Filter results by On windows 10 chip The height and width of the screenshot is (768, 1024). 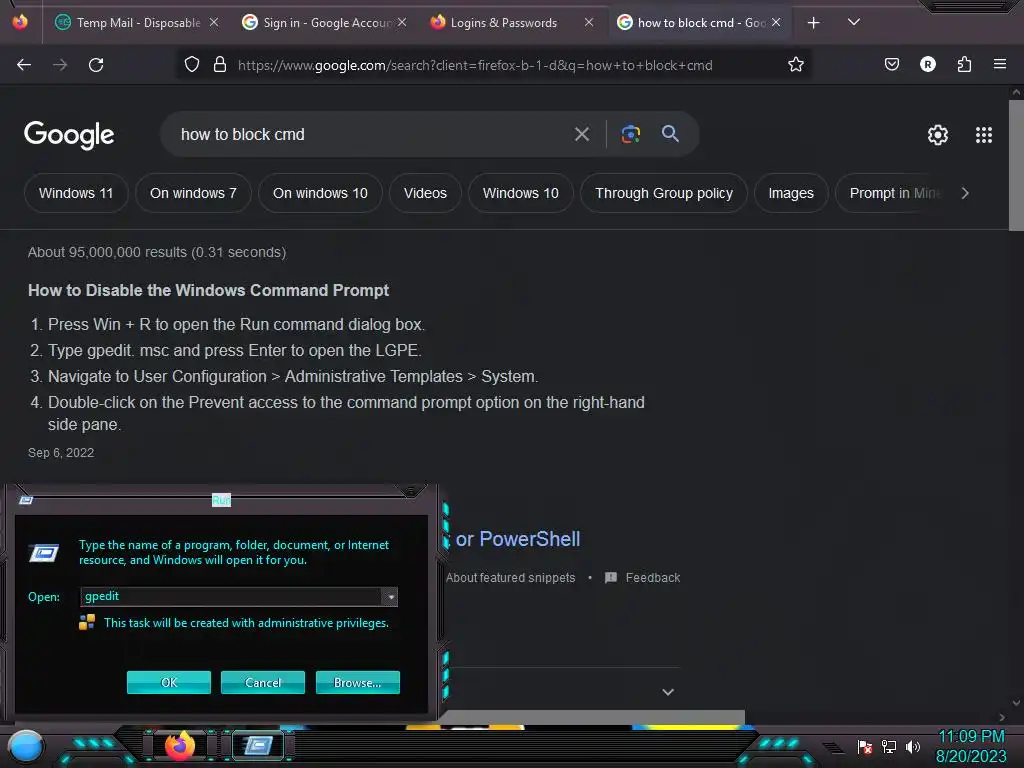(320, 193)
